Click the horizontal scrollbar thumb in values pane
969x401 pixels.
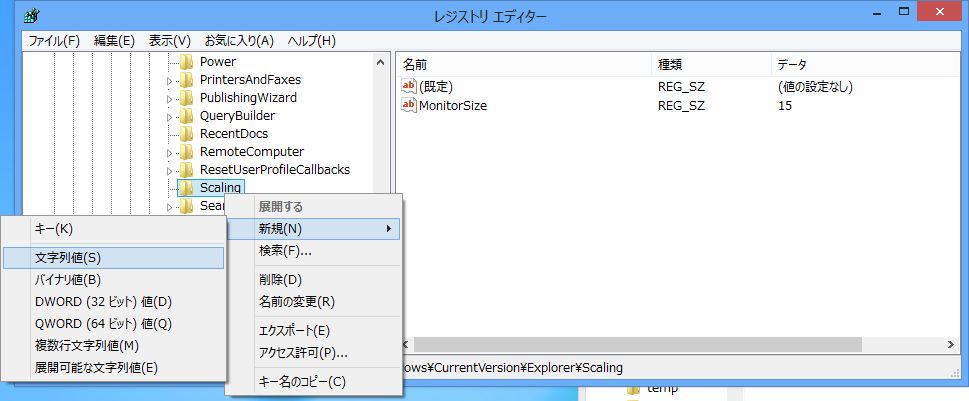point(637,344)
